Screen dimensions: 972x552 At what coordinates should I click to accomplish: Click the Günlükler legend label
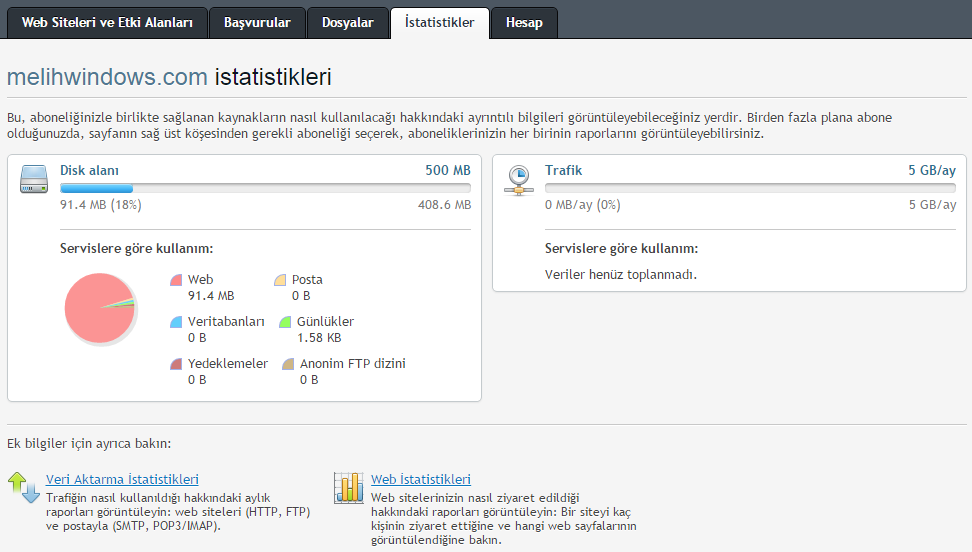click(x=325, y=322)
